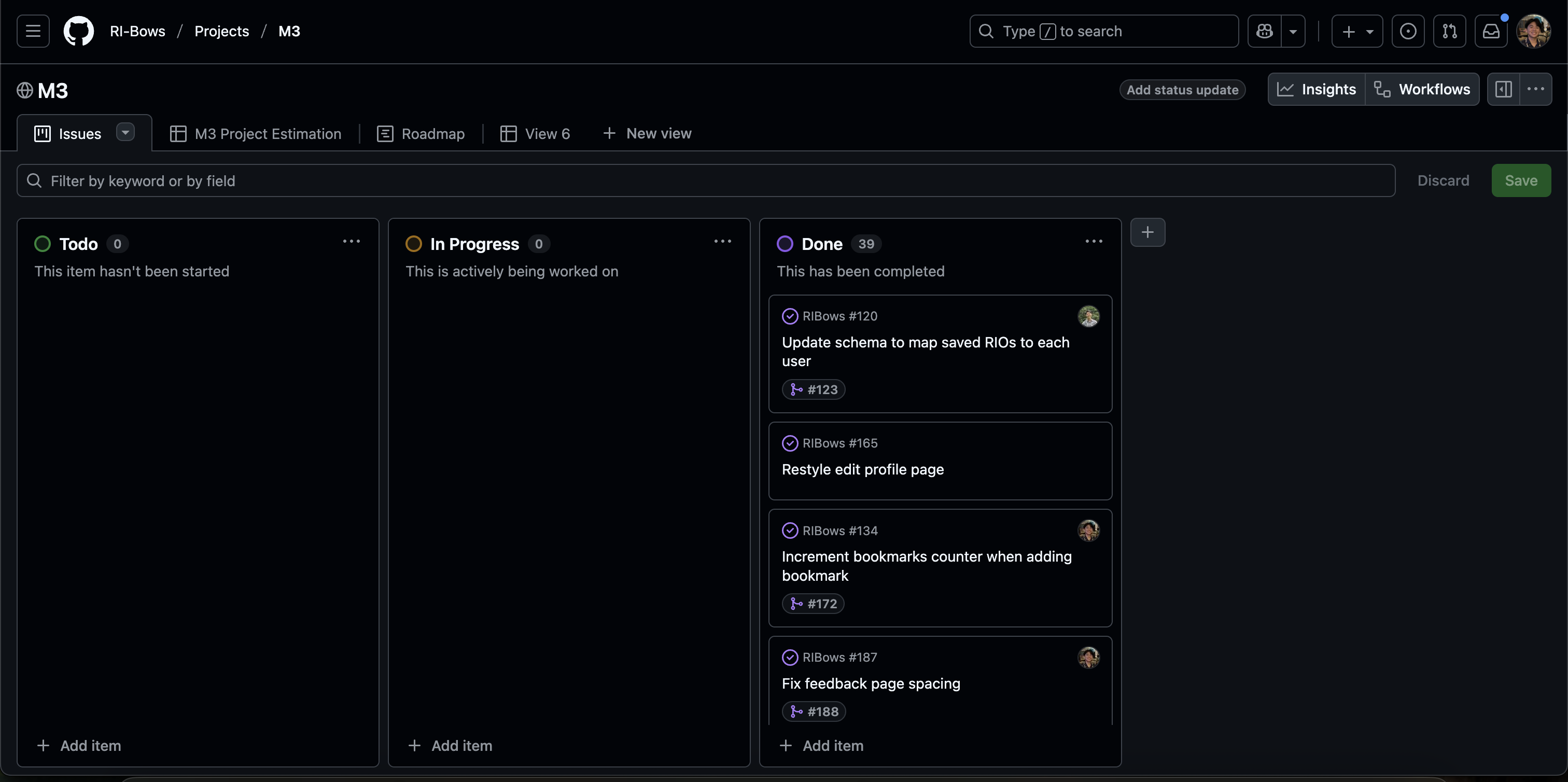Switch to the Roadmap tab
The height and width of the screenshot is (782, 1568).
click(x=421, y=134)
